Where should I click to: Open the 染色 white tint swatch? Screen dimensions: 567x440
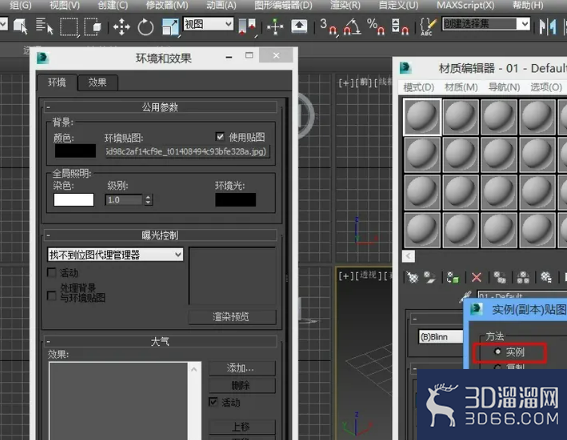(73, 200)
